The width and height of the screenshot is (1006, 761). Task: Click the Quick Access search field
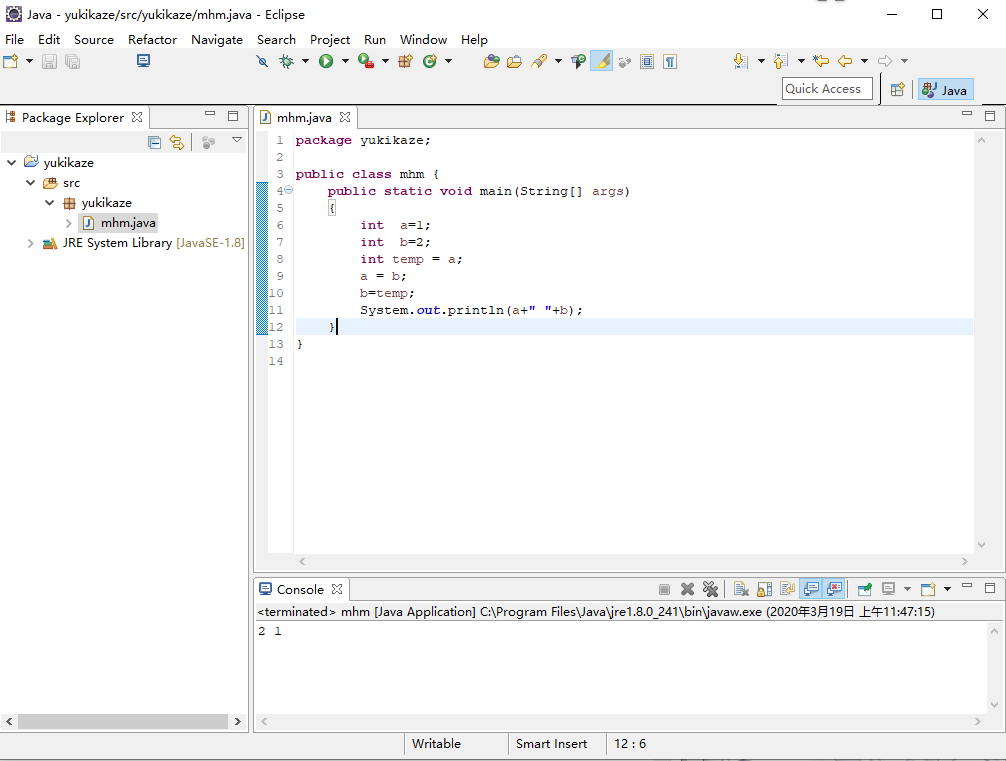[827, 89]
